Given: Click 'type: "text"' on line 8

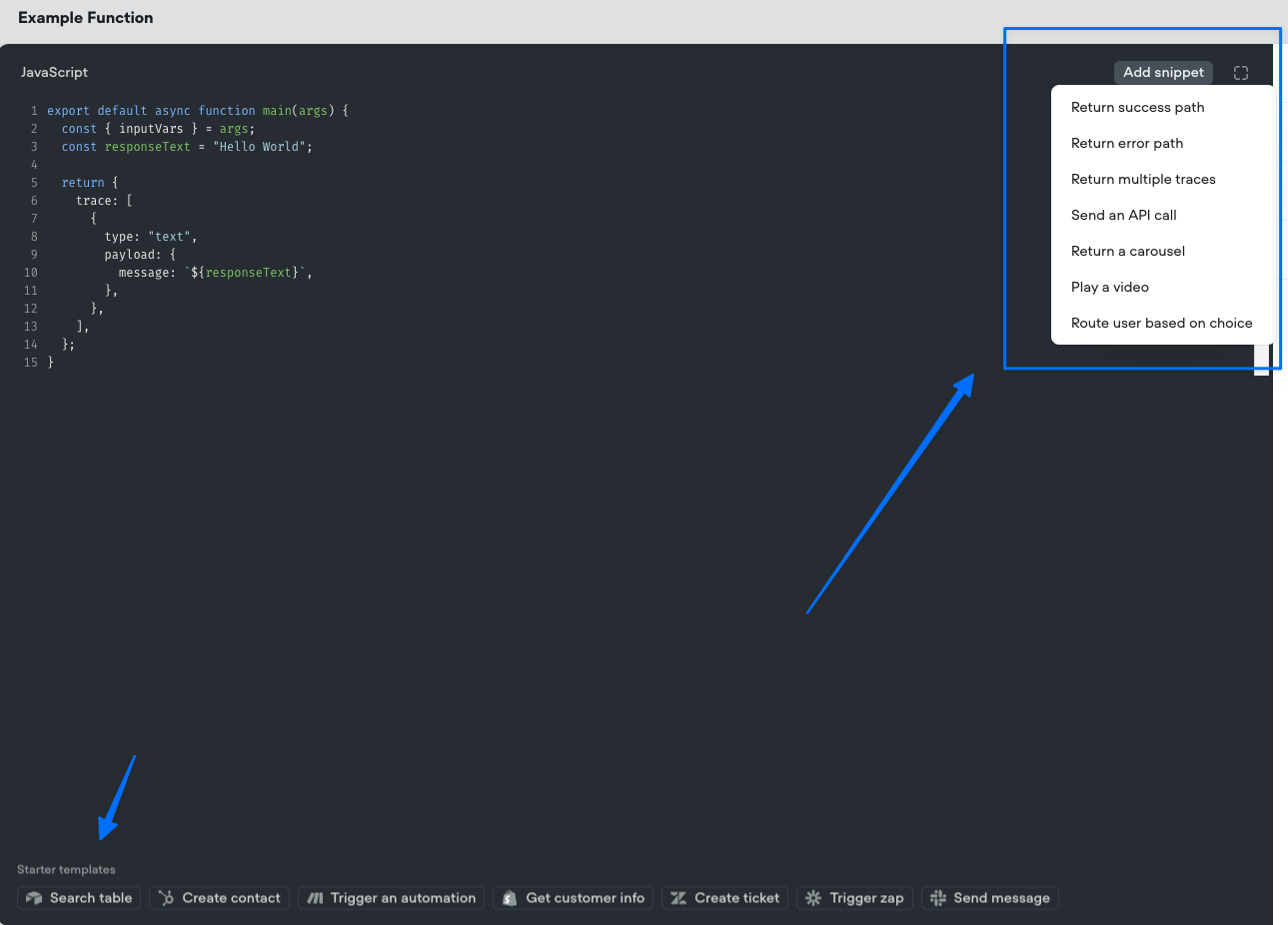Looking at the screenshot, I should 150,237.
